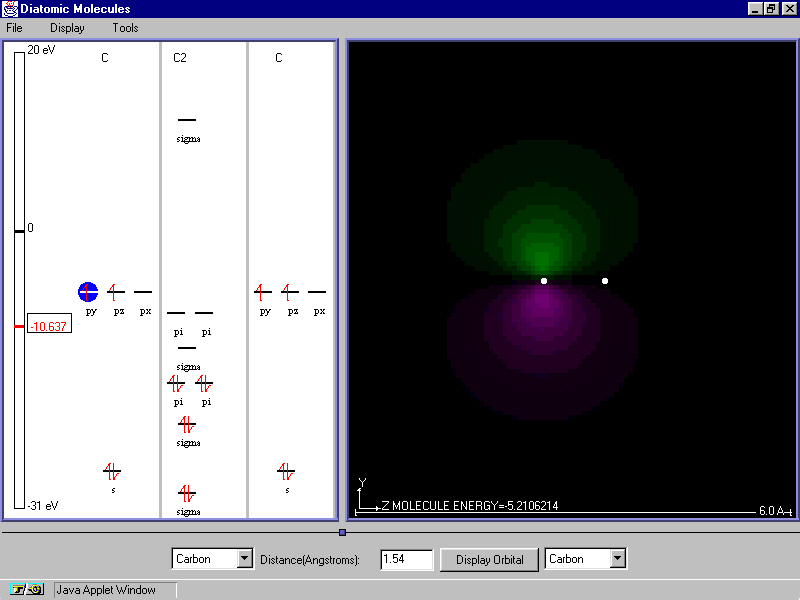Viewport: 800px width, 600px height.
Task: Select the pz orbital of right carbon atom
Action: pos(290,292)
